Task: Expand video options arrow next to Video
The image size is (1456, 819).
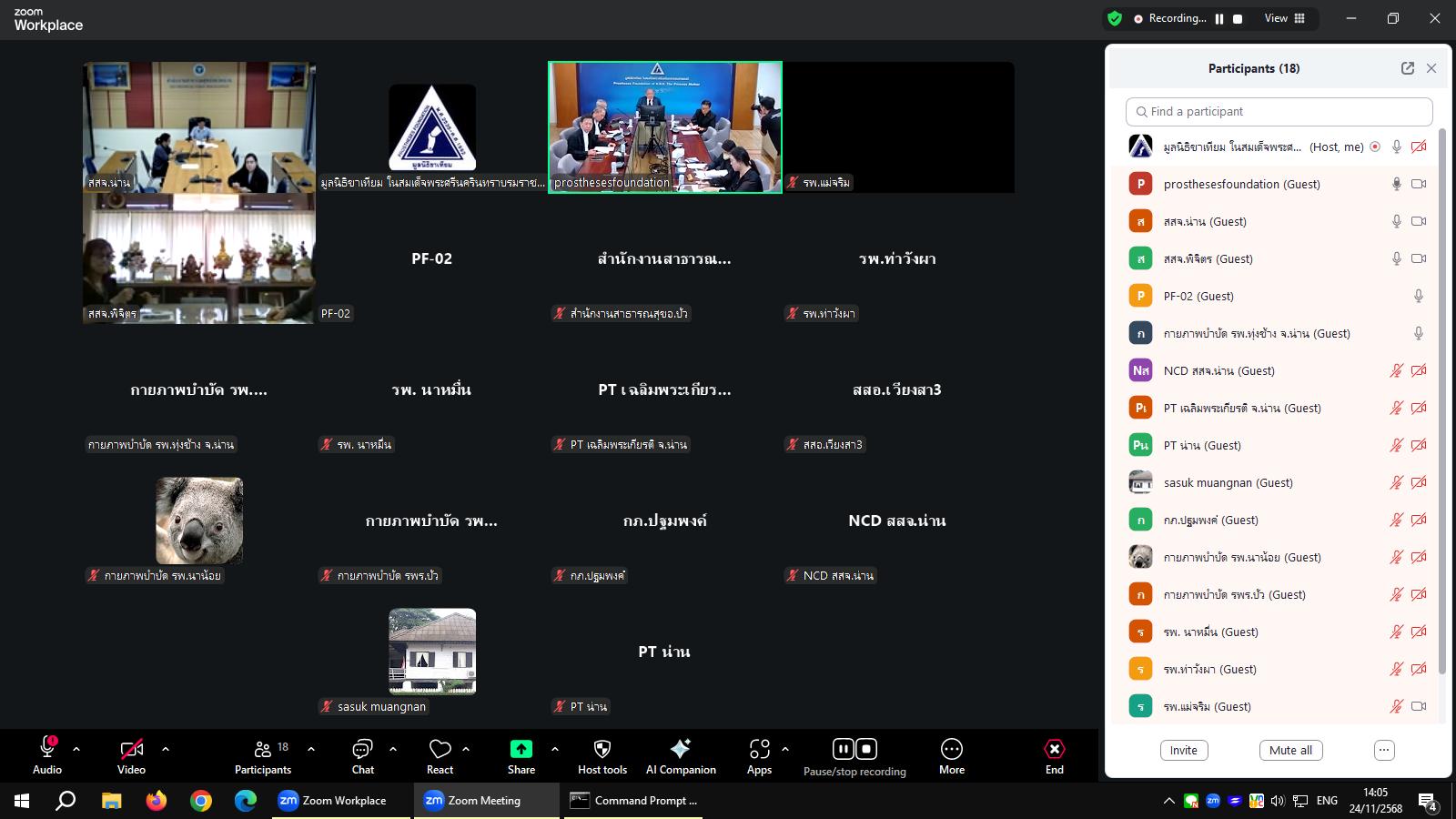Action: [x=166, y=749]
